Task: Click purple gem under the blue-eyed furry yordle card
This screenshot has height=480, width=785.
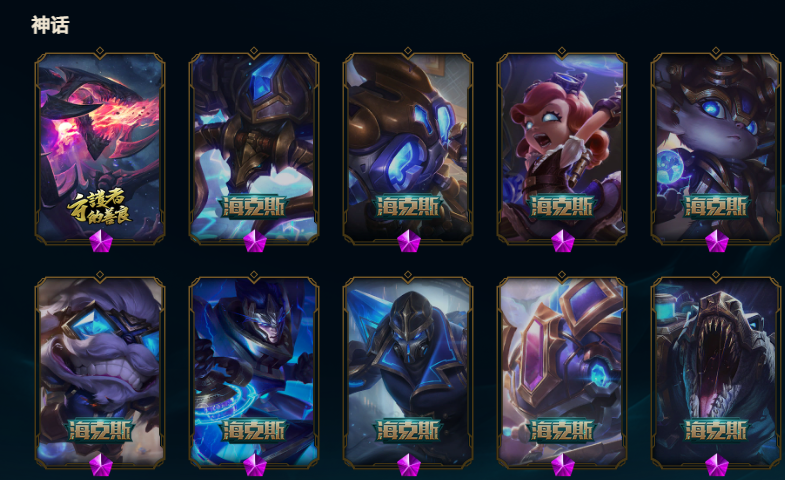Action: coord(716,241)
